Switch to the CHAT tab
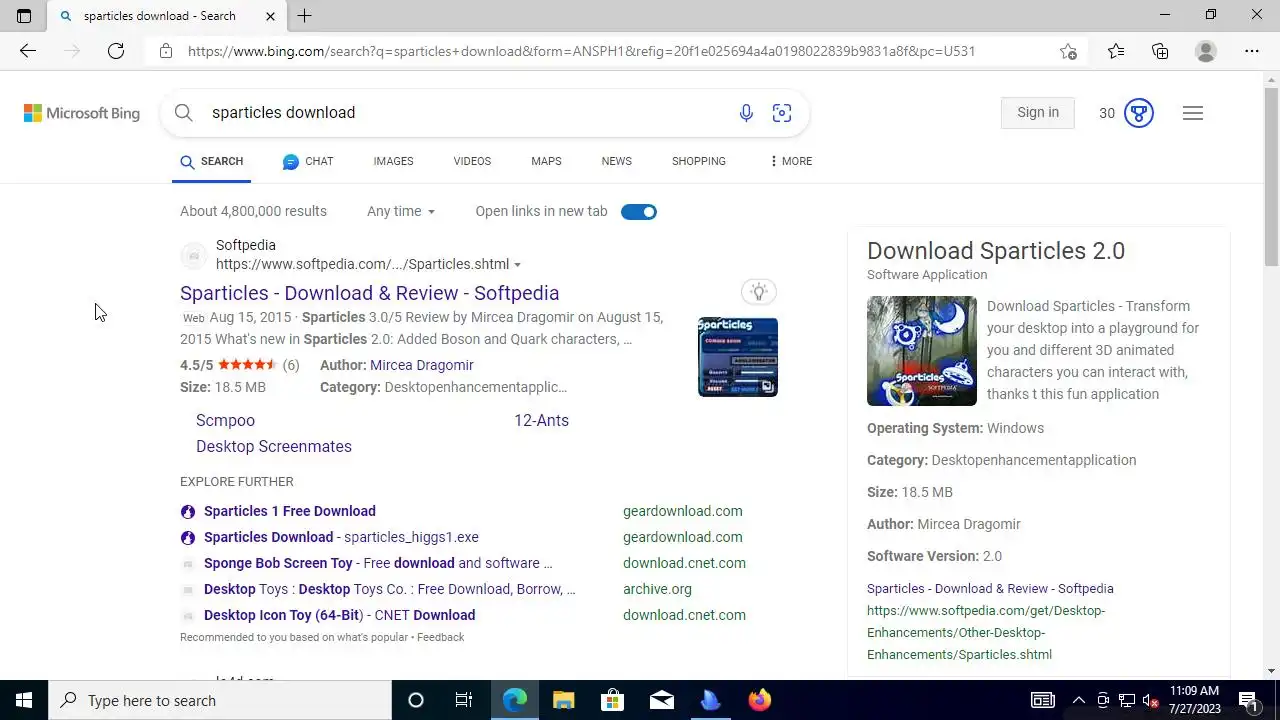The height and width of the screenshot is (720, 1280). coord(308,161)
